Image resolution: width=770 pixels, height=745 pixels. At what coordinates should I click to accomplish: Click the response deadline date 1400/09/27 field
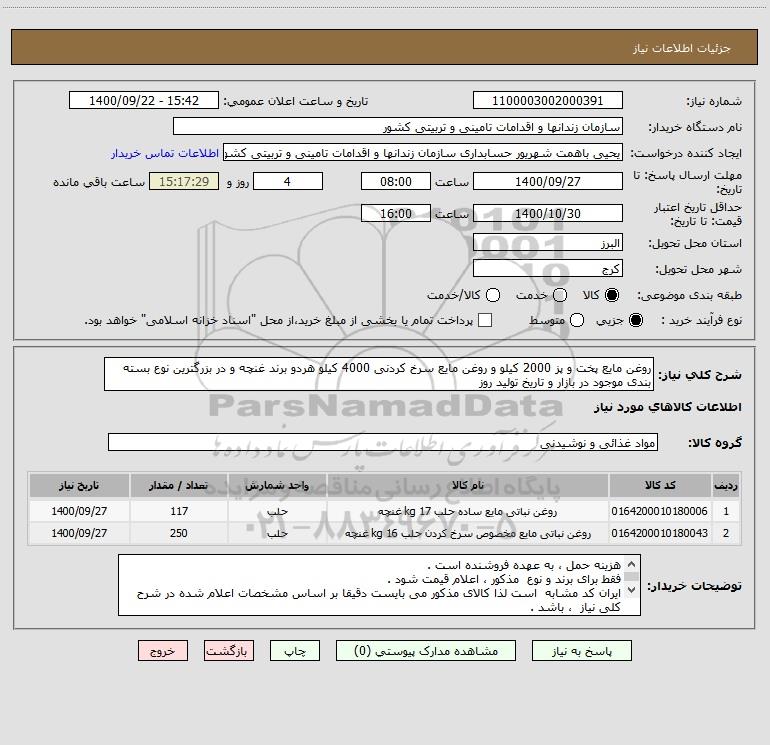(x=548, y=181)
